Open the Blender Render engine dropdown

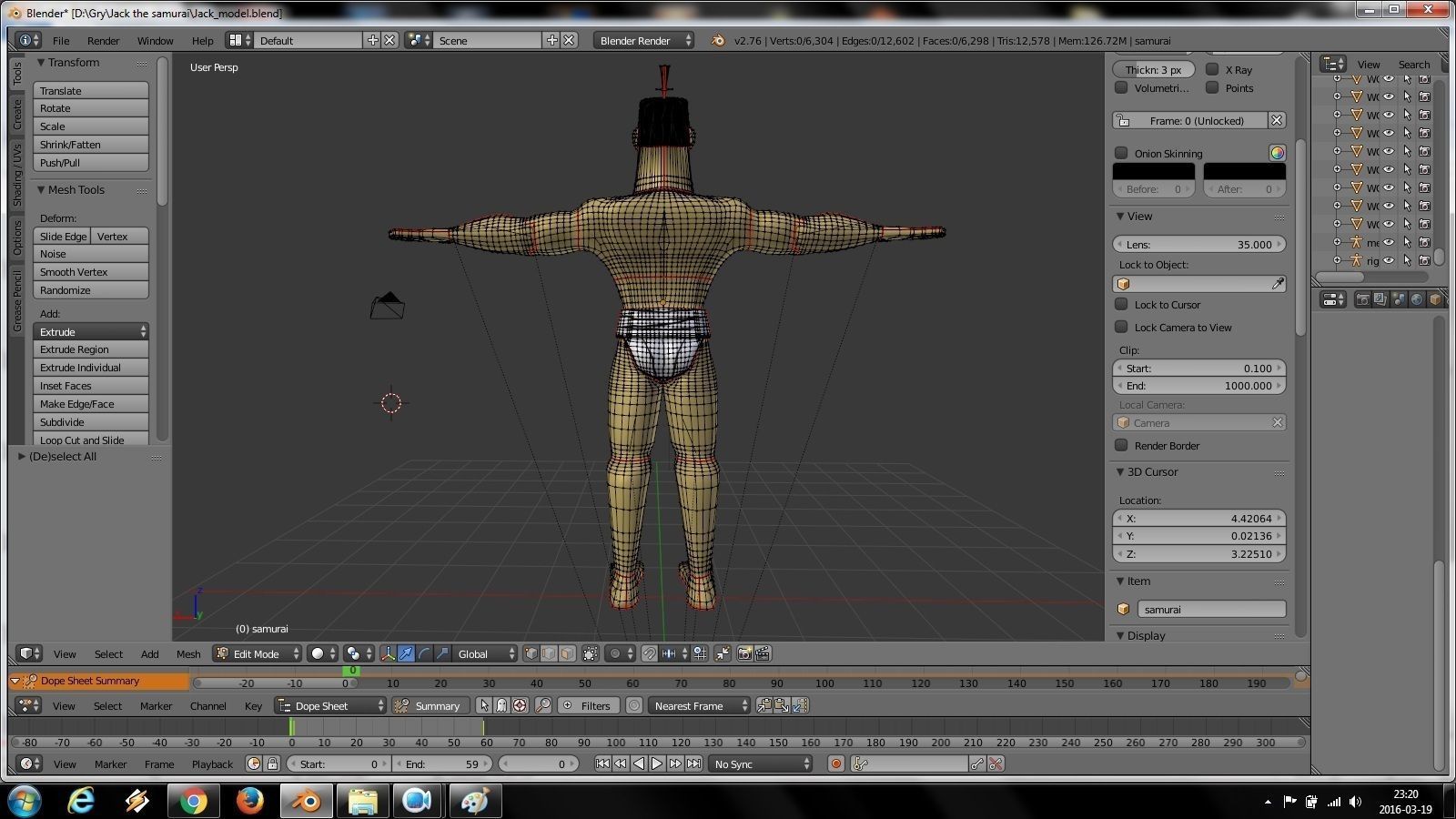coord(643,40)
